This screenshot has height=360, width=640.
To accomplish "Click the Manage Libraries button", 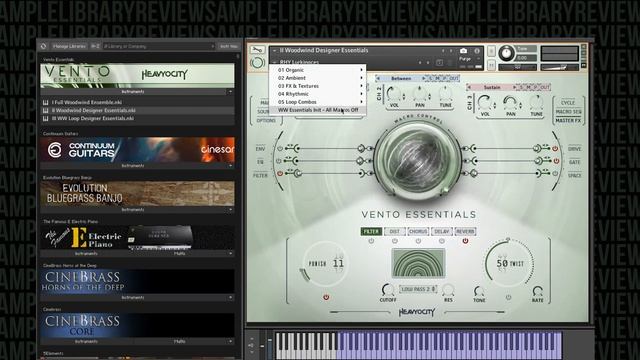I will 69,47.
